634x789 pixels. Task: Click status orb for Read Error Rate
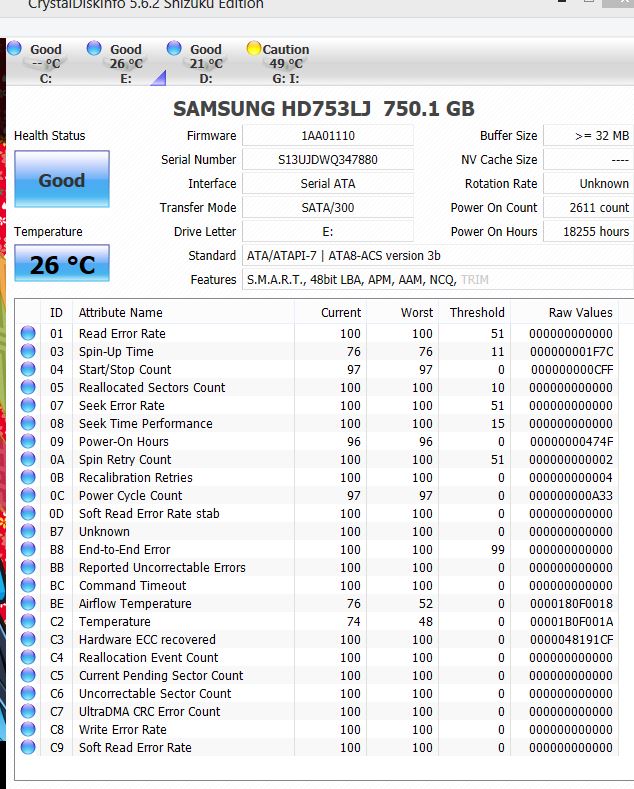[28, 333]
